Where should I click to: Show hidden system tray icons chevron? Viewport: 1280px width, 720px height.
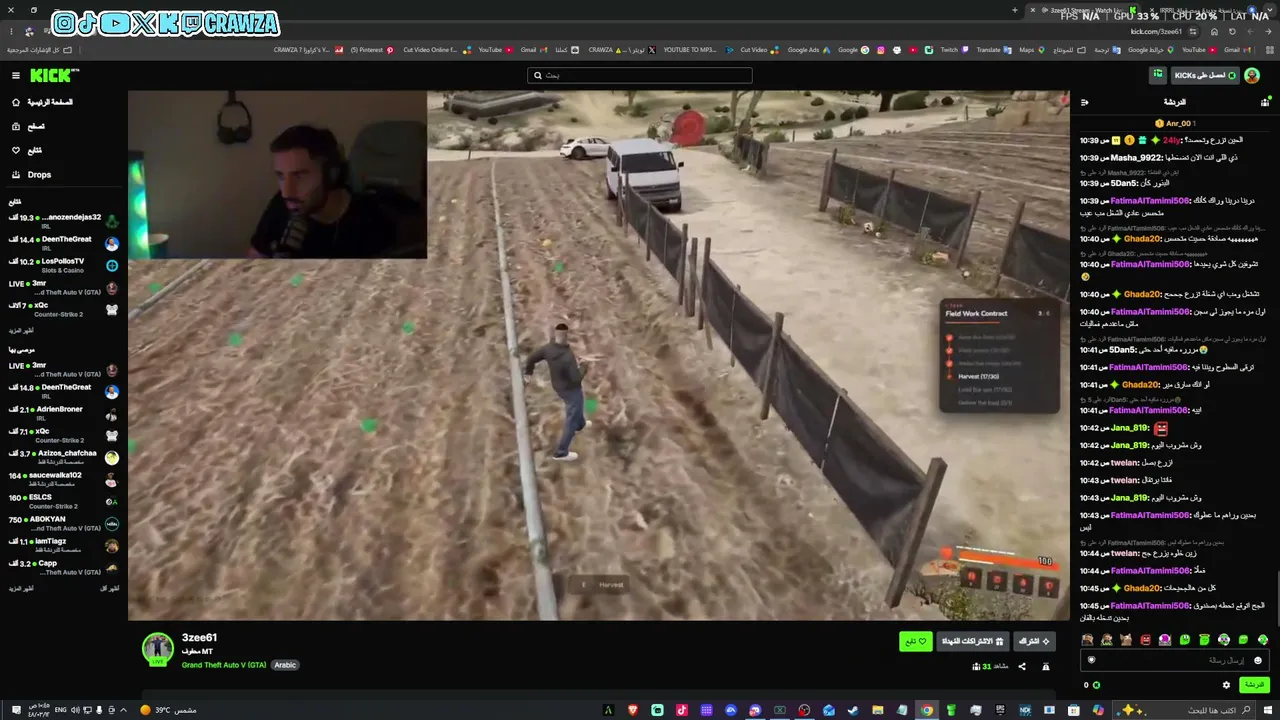tap(123, 710)
